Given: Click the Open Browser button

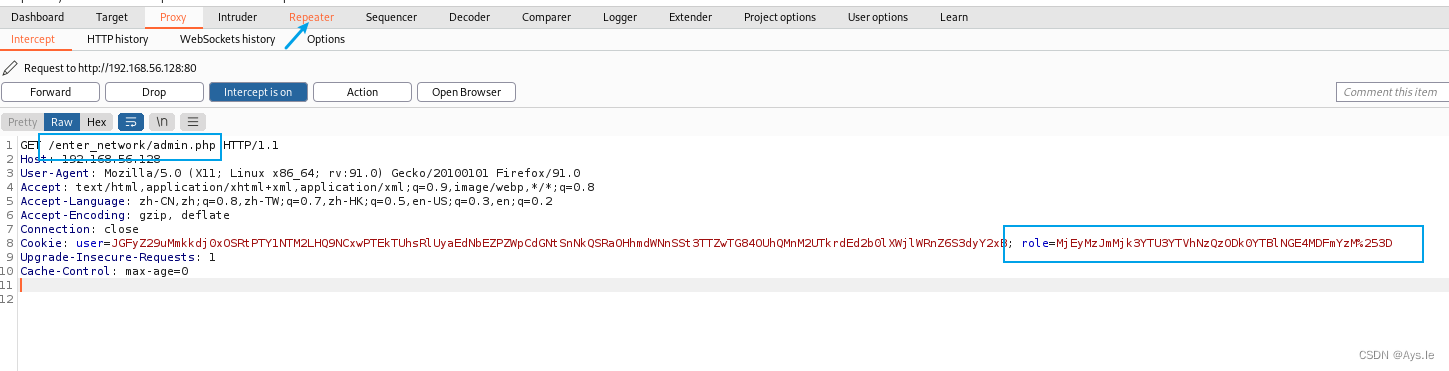Looking at the screenshot, I should [x=466, y=92].
